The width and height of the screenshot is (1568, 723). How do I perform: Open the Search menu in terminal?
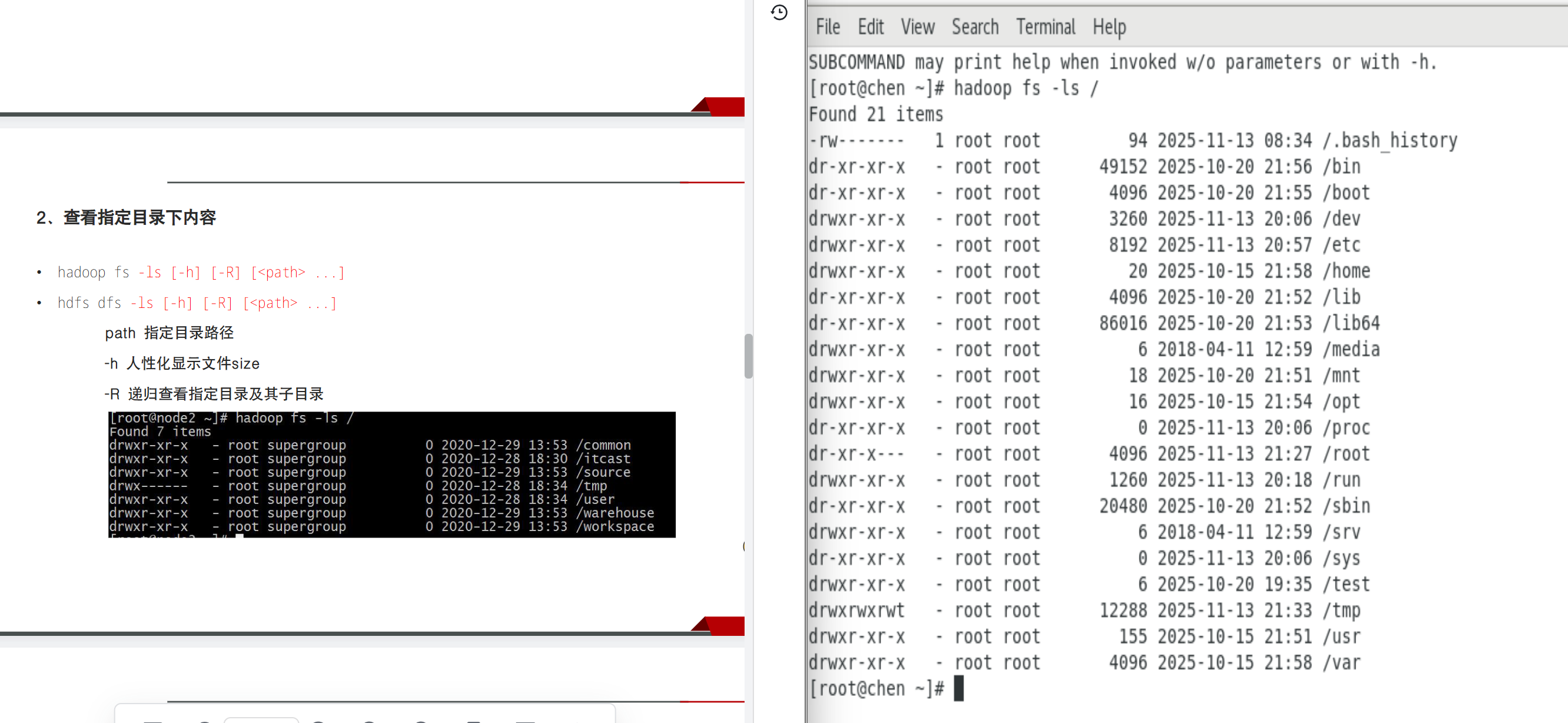[975, 27]
